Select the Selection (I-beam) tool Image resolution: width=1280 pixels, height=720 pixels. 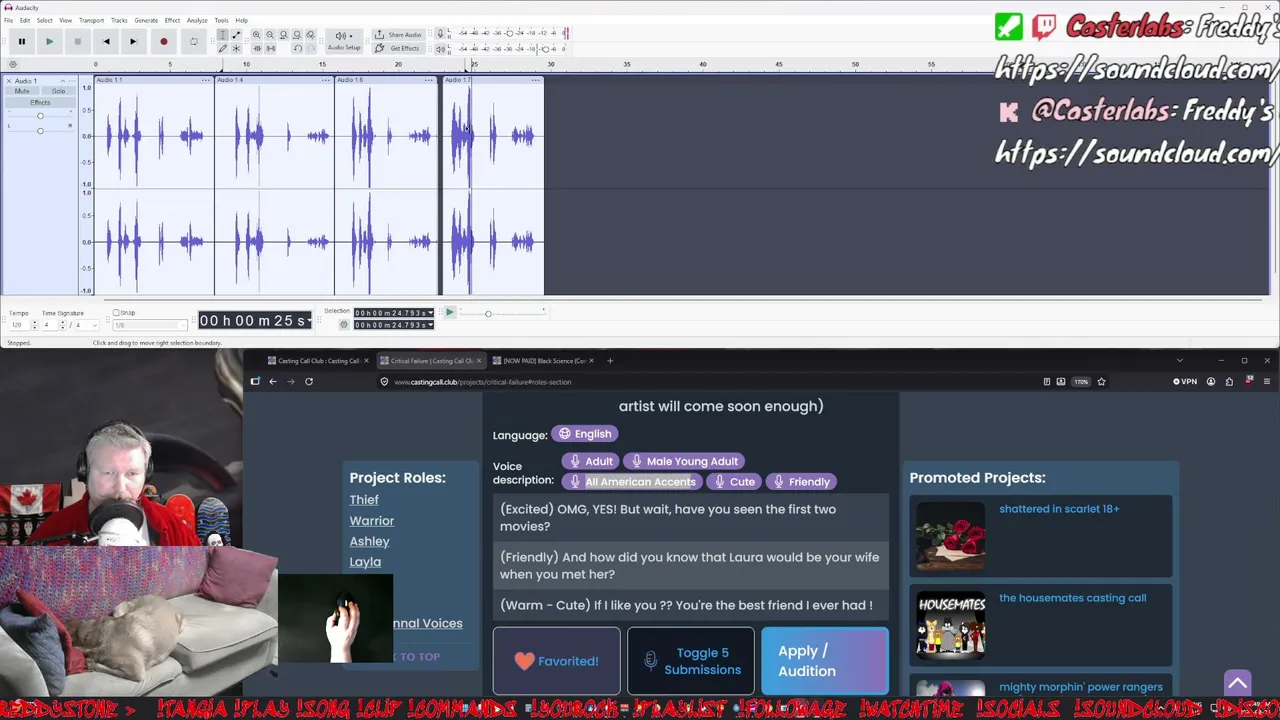click(x=222, y=35)
